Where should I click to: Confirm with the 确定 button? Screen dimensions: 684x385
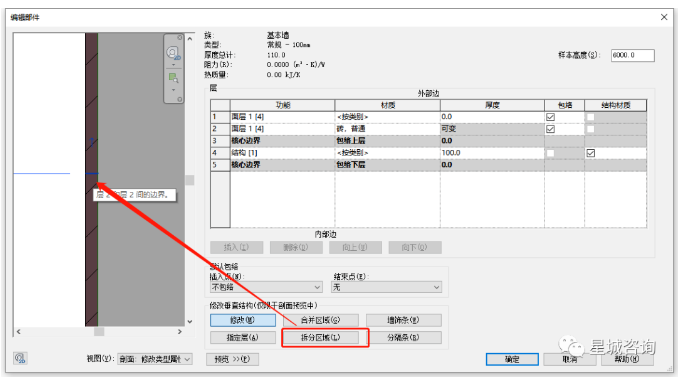click(x=512, y=359)
